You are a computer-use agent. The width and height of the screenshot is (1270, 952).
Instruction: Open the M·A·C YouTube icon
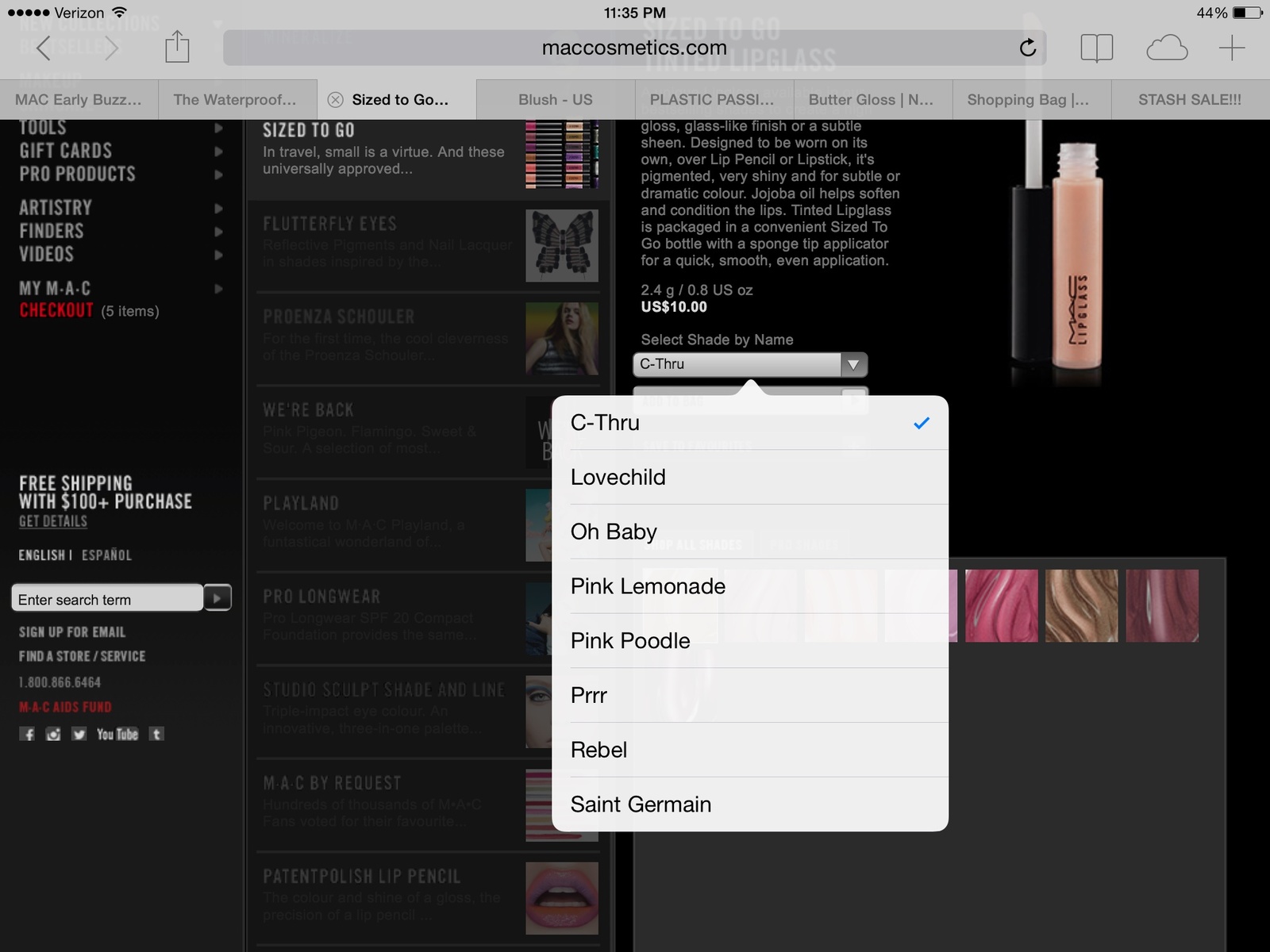click(117, 735)
